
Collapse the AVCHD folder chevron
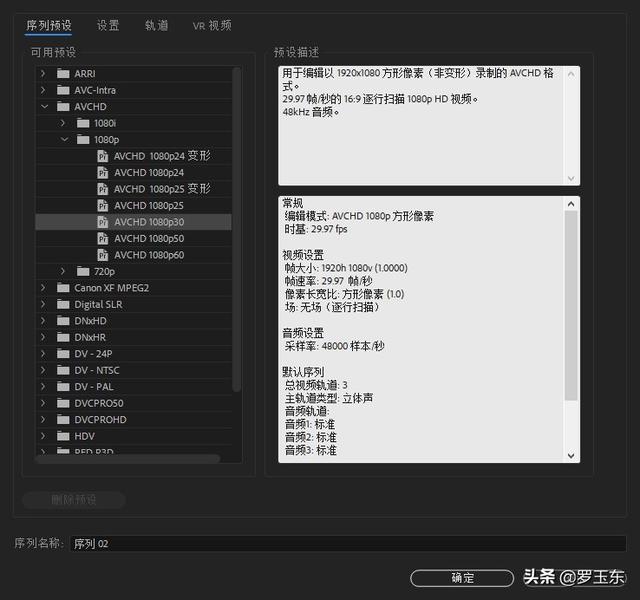(x=44, y=107)
